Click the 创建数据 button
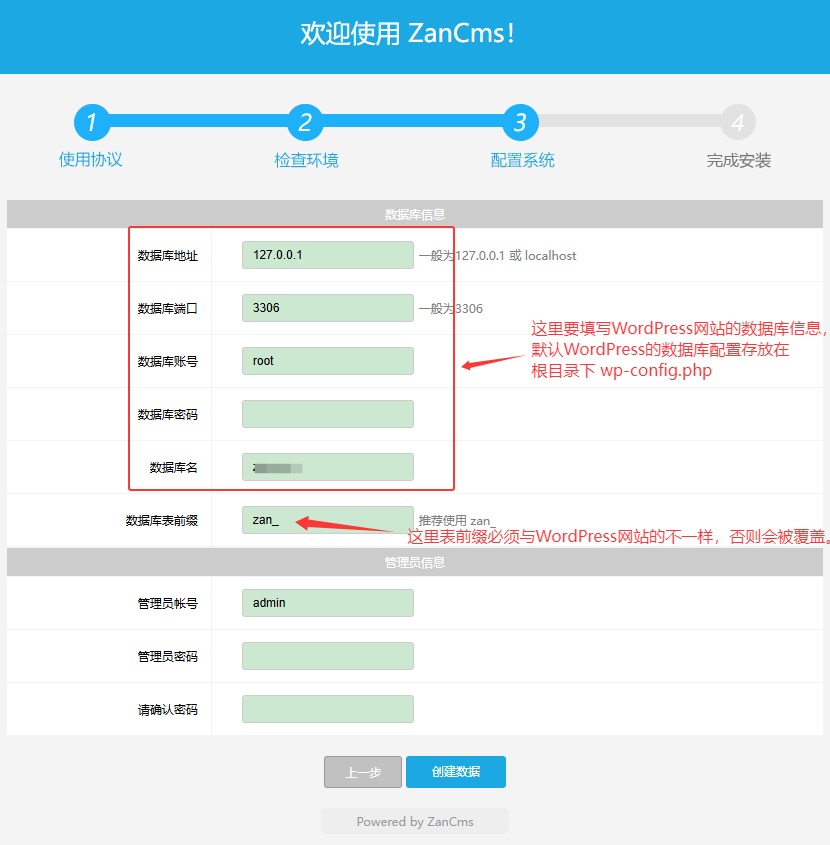 (456, 772)
